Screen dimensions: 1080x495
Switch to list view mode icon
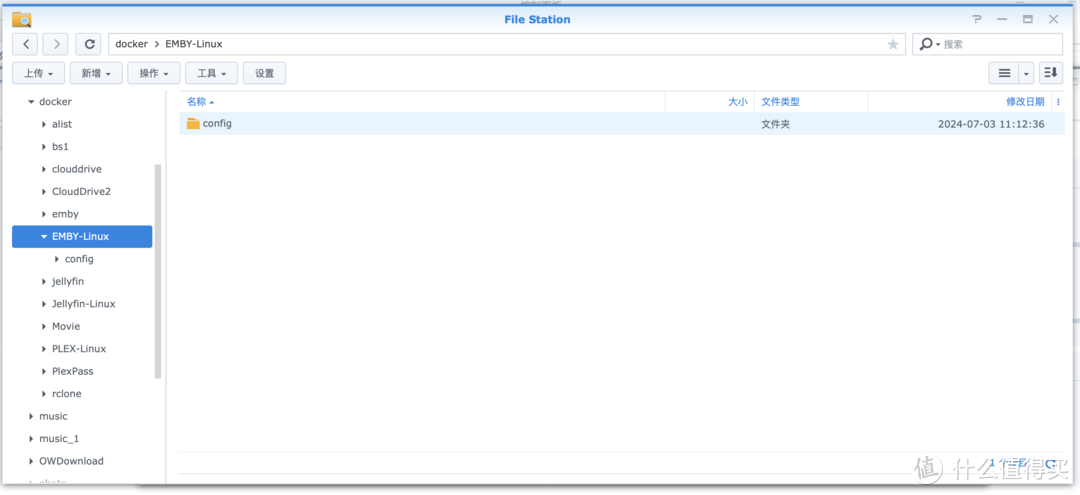[x=1004, y=73]
